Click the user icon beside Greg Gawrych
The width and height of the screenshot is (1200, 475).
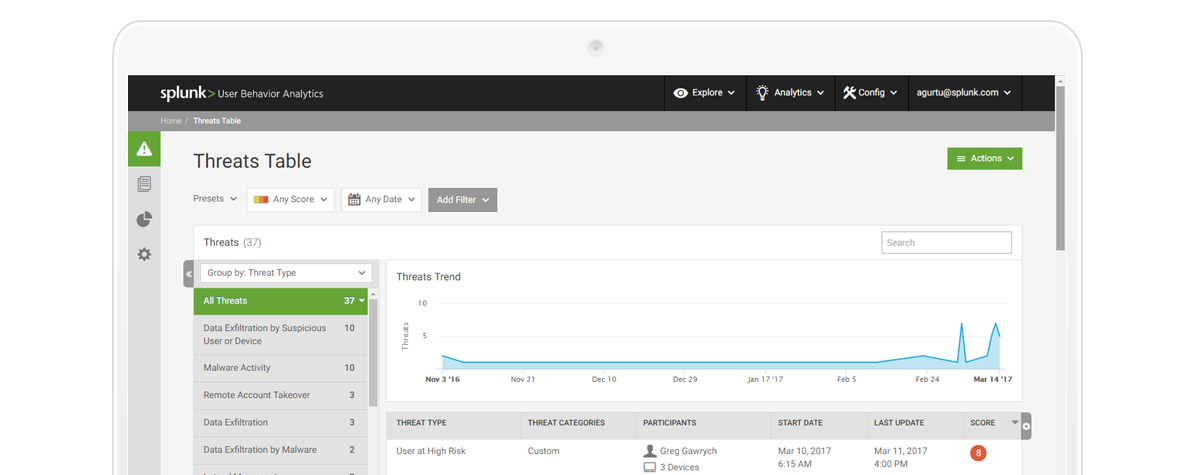click(650, 451)
